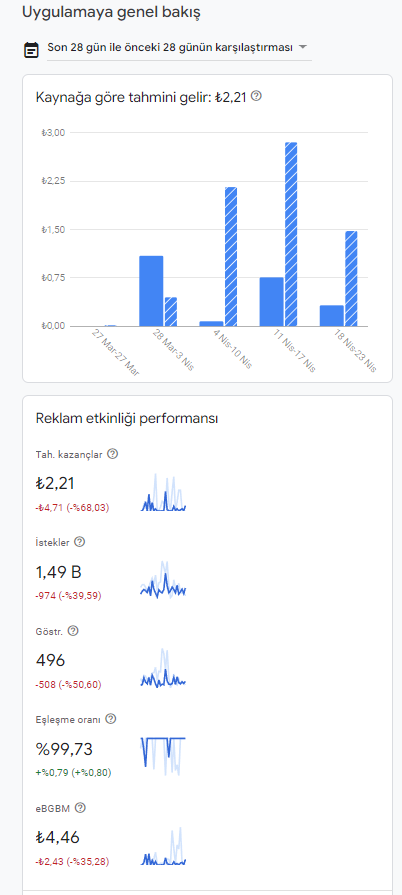Image resolution: width=402 pixels, height=895 pixels.
Task: Click the İstekler sparkline chart
Action: (x=163, y=580)
